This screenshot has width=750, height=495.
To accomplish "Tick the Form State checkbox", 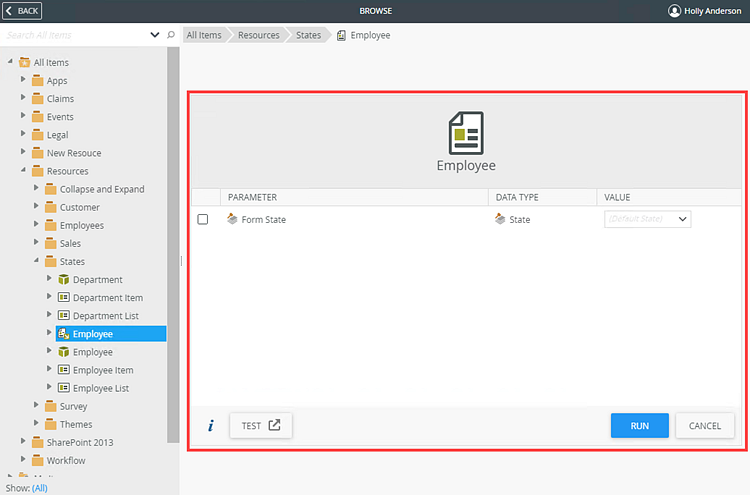I will [203, 219].
